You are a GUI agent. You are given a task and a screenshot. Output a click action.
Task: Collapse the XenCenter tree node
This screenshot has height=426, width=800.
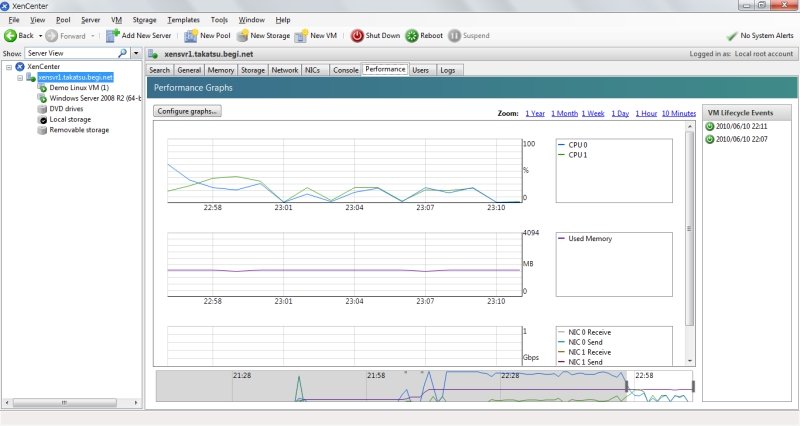(9, 67)
